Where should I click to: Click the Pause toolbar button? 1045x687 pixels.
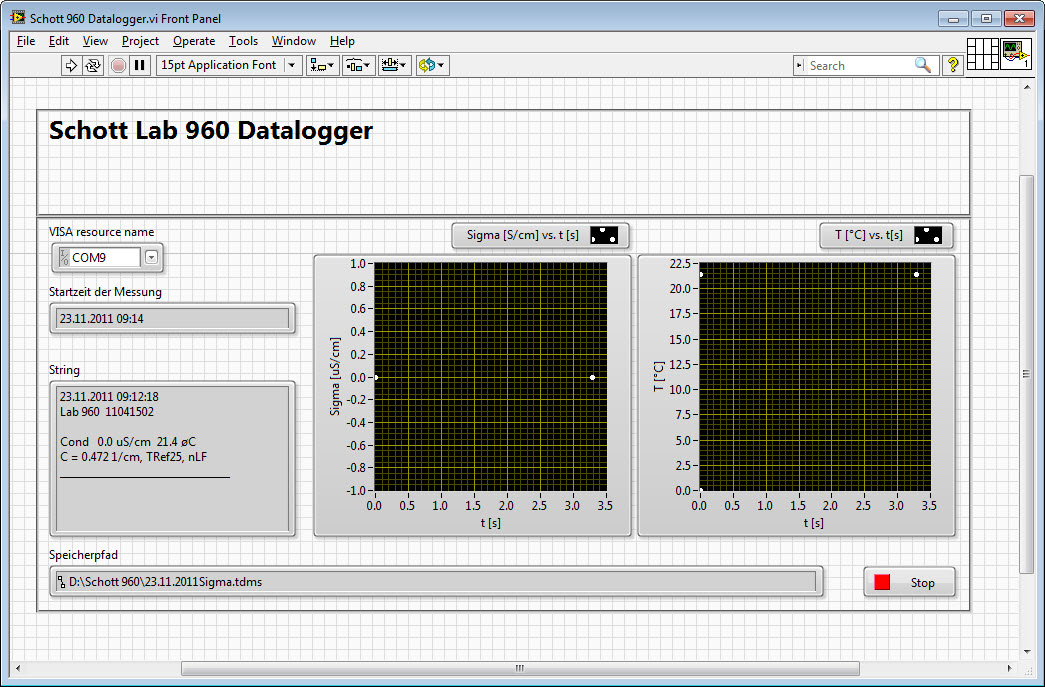tap(140, 65)
